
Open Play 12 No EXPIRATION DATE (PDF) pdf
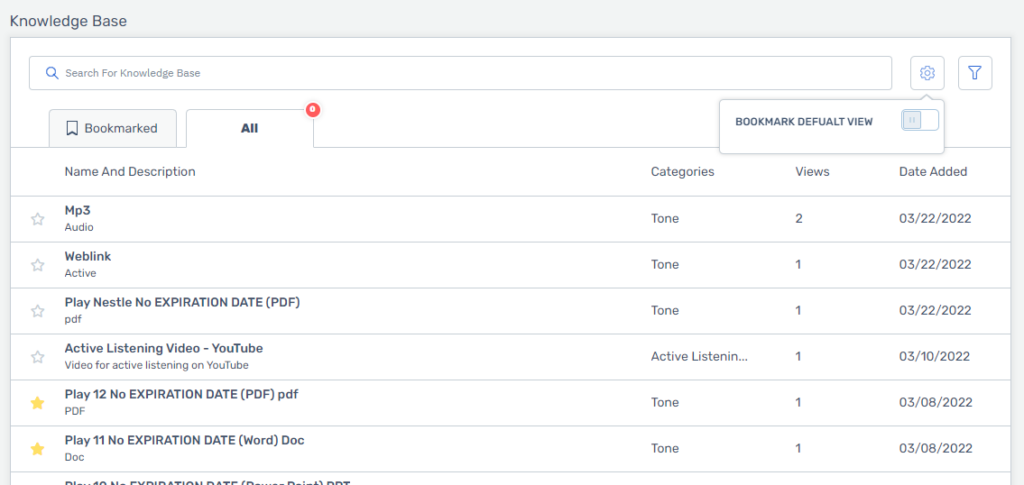[182, 394]
